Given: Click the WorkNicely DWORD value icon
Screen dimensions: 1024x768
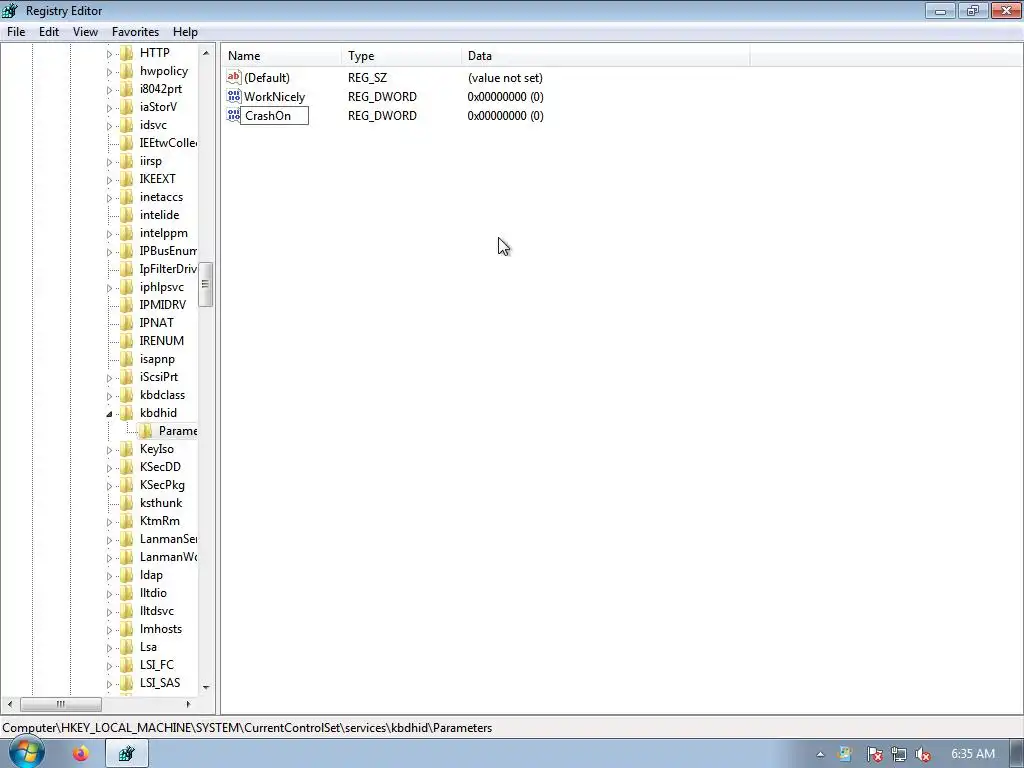Looking at the screenshot, I should 234,97.
